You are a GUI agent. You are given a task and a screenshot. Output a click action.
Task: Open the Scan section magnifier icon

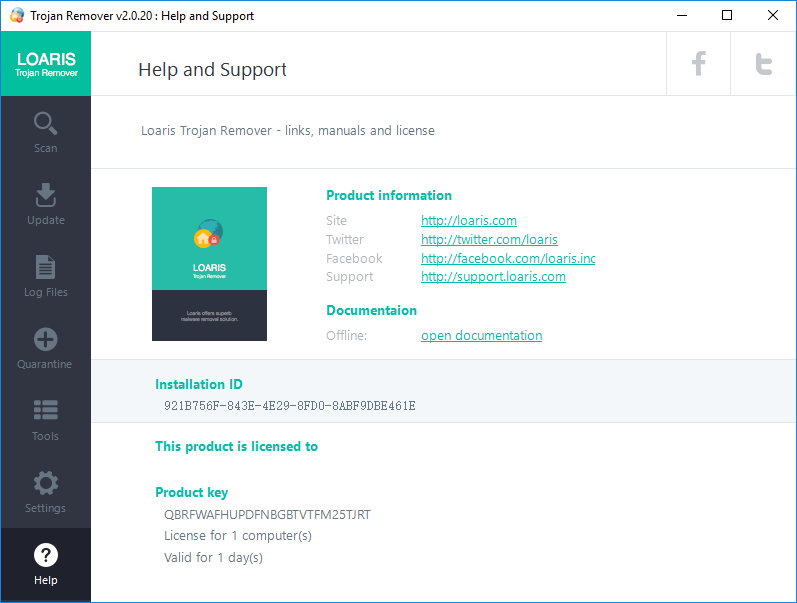45,124
